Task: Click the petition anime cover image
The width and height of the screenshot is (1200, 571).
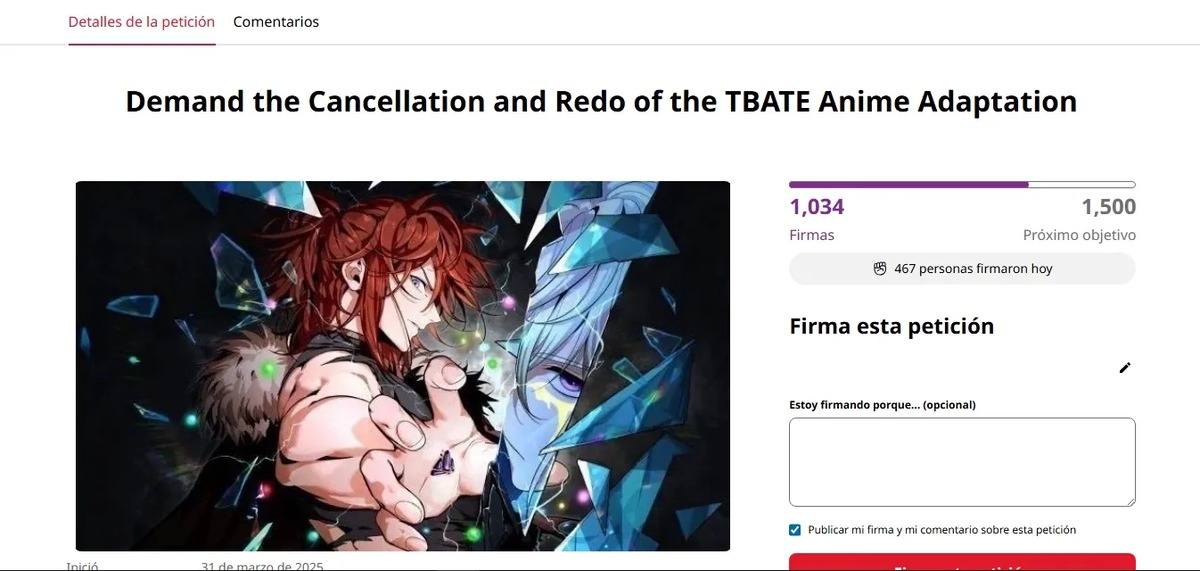Action: 403,365
